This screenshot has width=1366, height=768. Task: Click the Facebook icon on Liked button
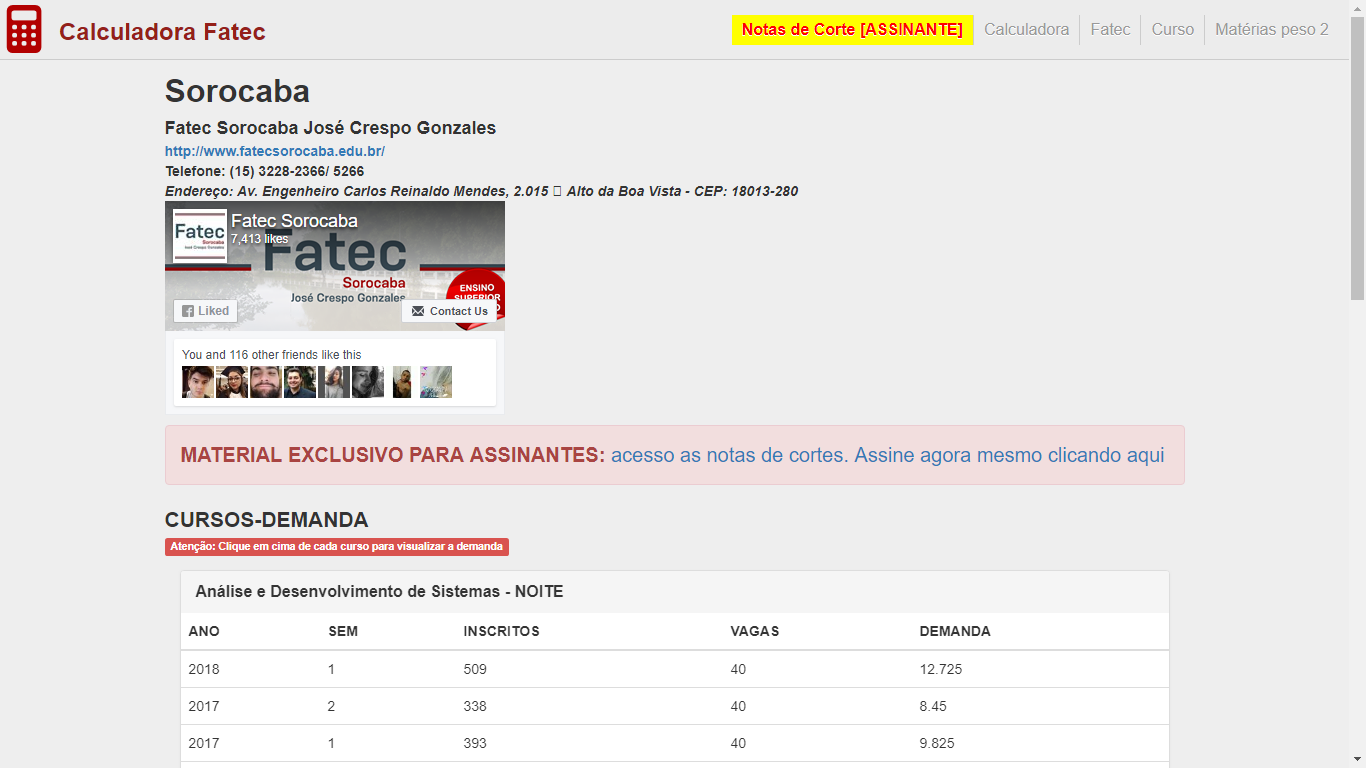(188, 311)
